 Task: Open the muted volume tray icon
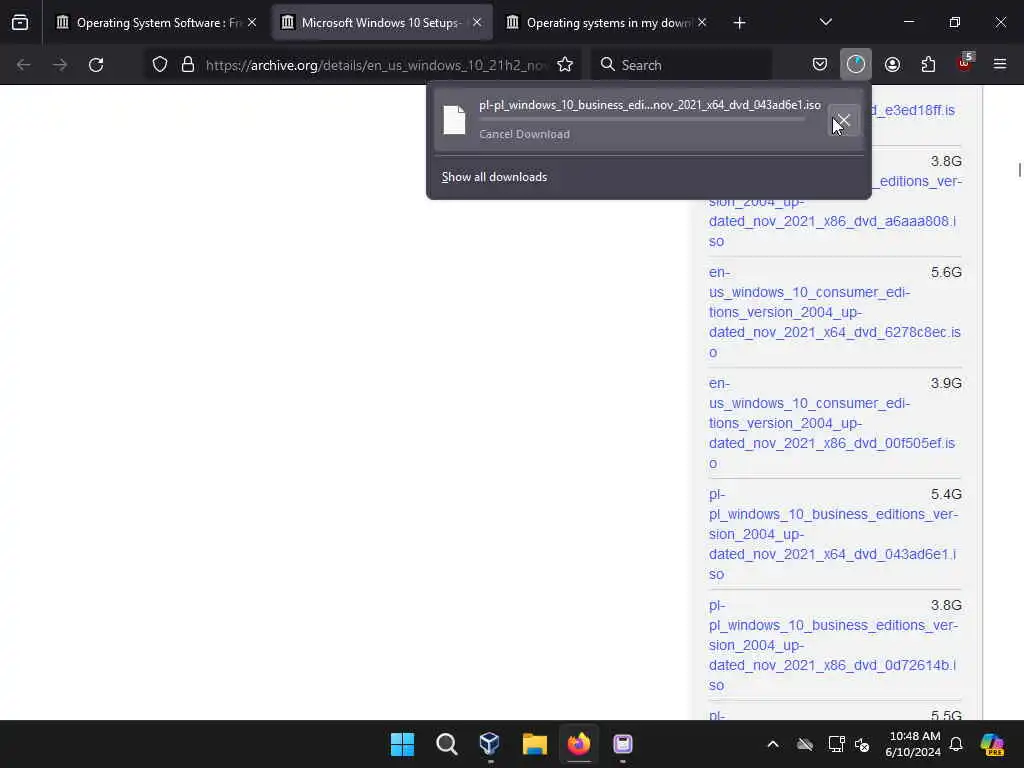pyautogui.click(x=862, y=744)
